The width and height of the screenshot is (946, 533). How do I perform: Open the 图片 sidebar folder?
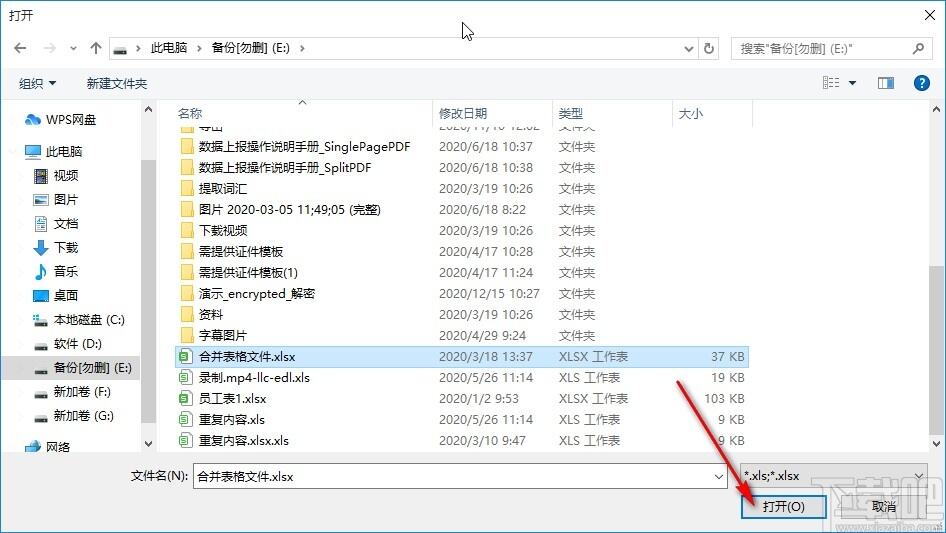pos(56,200)
